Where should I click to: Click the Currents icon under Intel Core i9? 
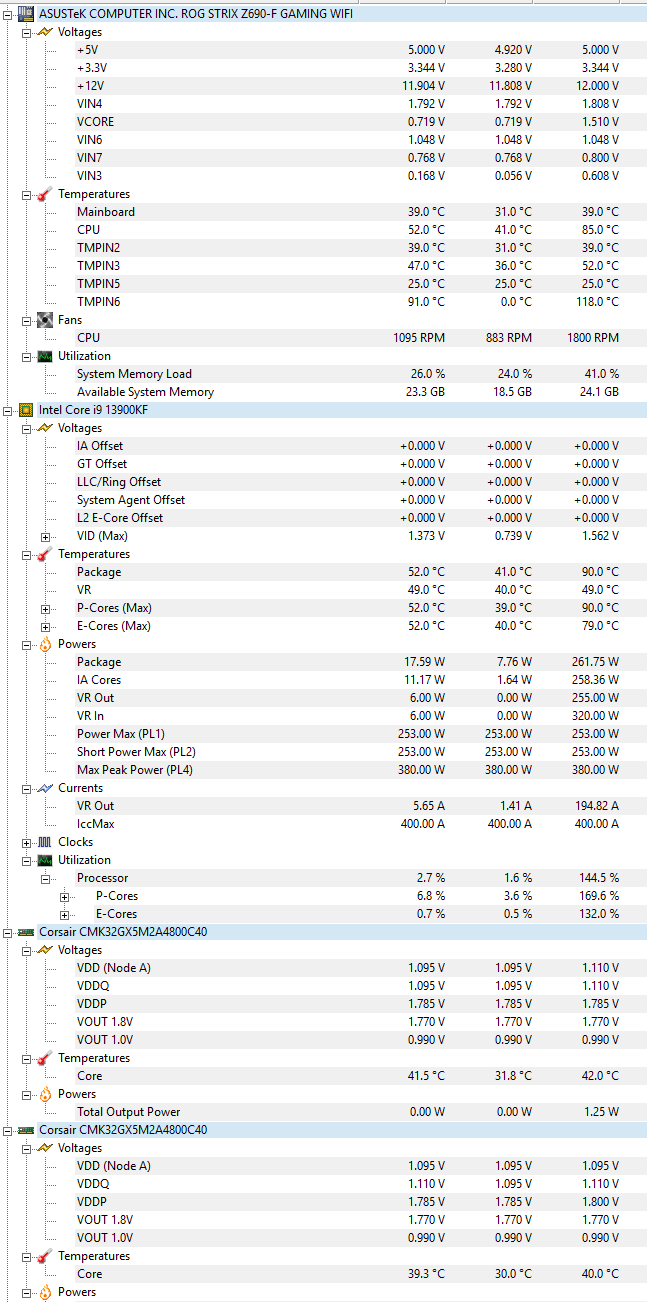[44, 788]
